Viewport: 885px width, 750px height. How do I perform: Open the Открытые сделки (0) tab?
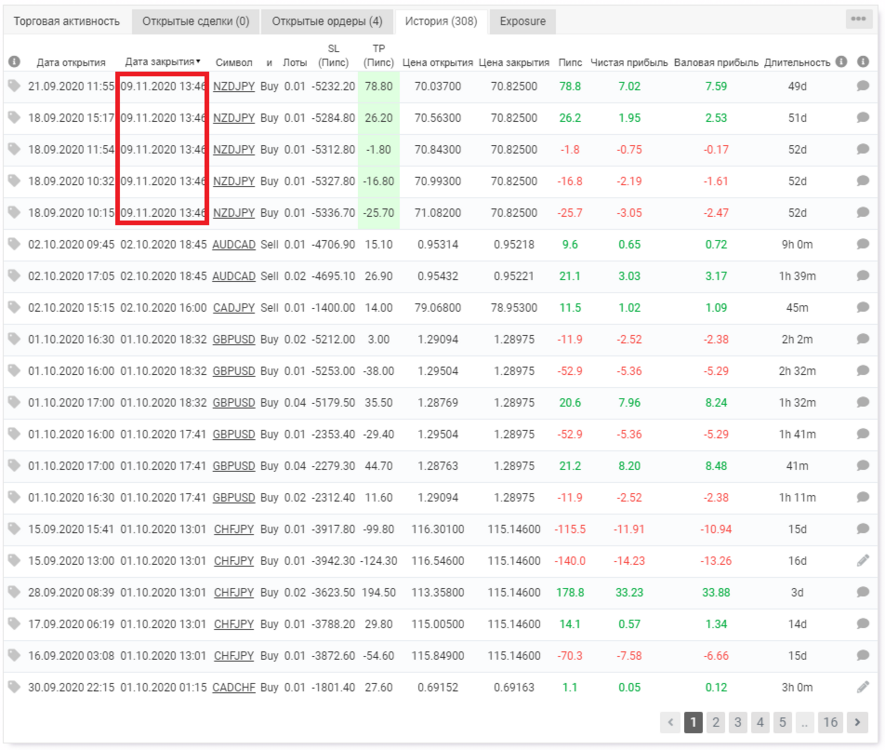(195, 21)
